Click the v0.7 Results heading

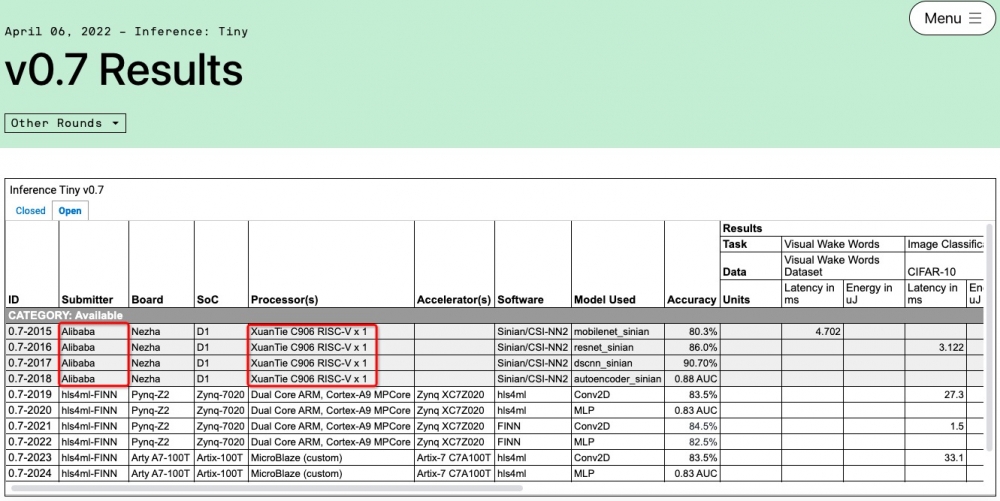pos(124,69)
